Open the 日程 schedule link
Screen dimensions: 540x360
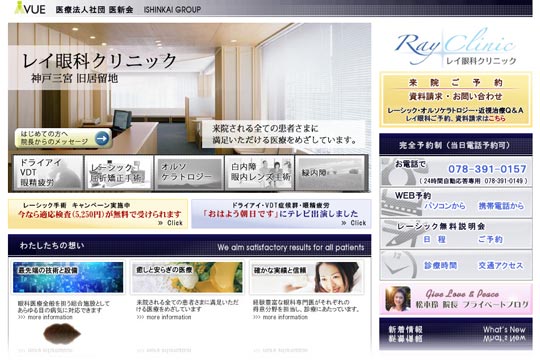click(x=435, y=239)
